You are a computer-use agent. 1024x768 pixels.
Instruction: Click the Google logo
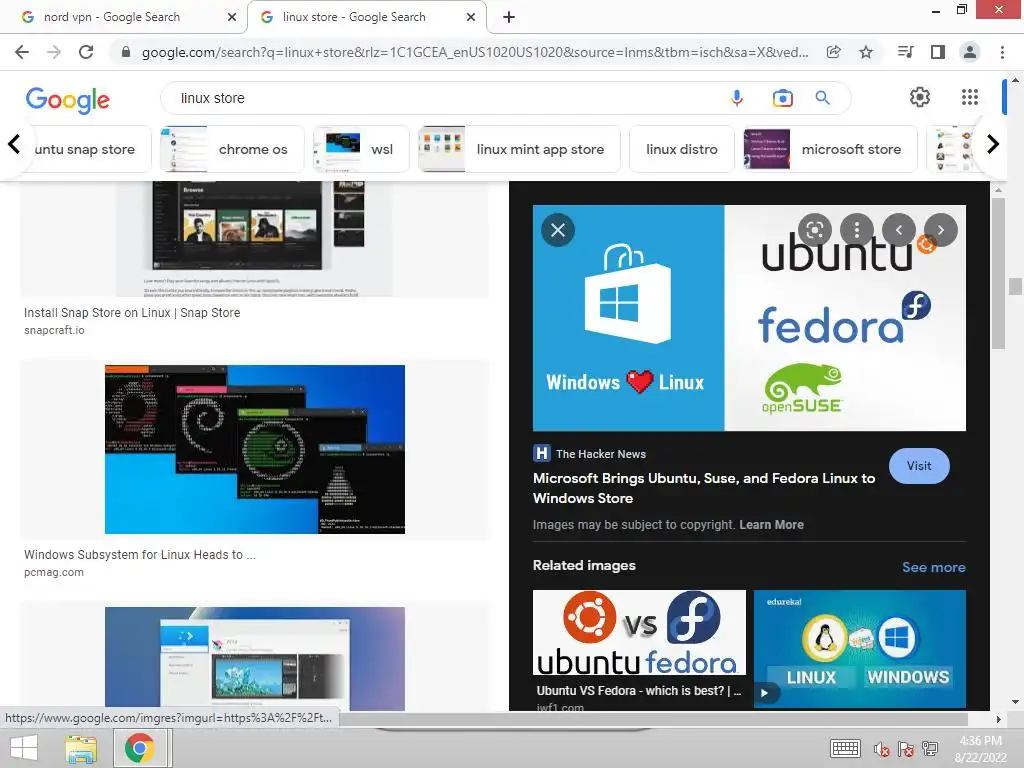68,99
